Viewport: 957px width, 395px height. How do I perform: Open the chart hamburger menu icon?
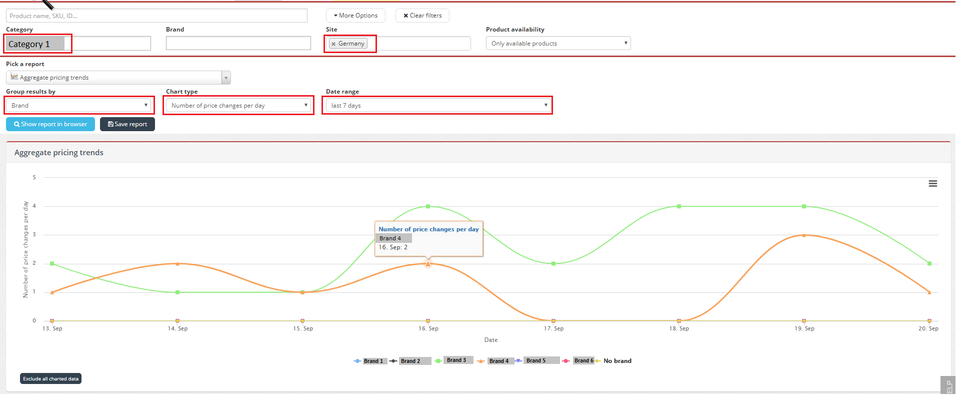click(933, 183)
